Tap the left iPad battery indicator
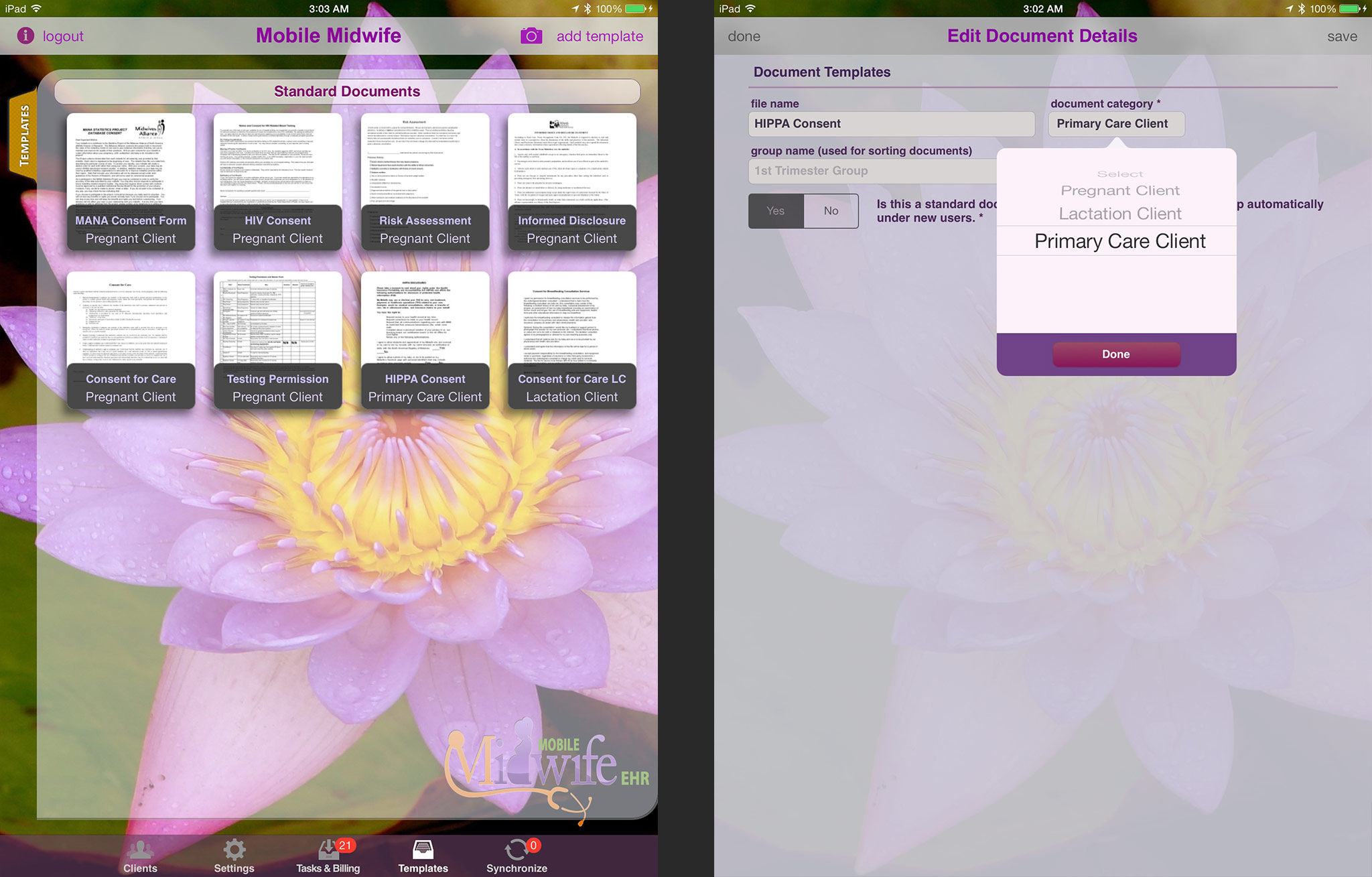The image size is (1372, 877). pos(636,9)
